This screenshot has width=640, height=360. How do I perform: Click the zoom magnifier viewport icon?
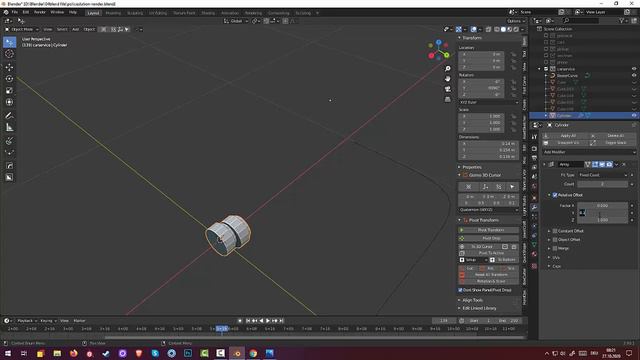pyautogui.click(x=448, y=69)
